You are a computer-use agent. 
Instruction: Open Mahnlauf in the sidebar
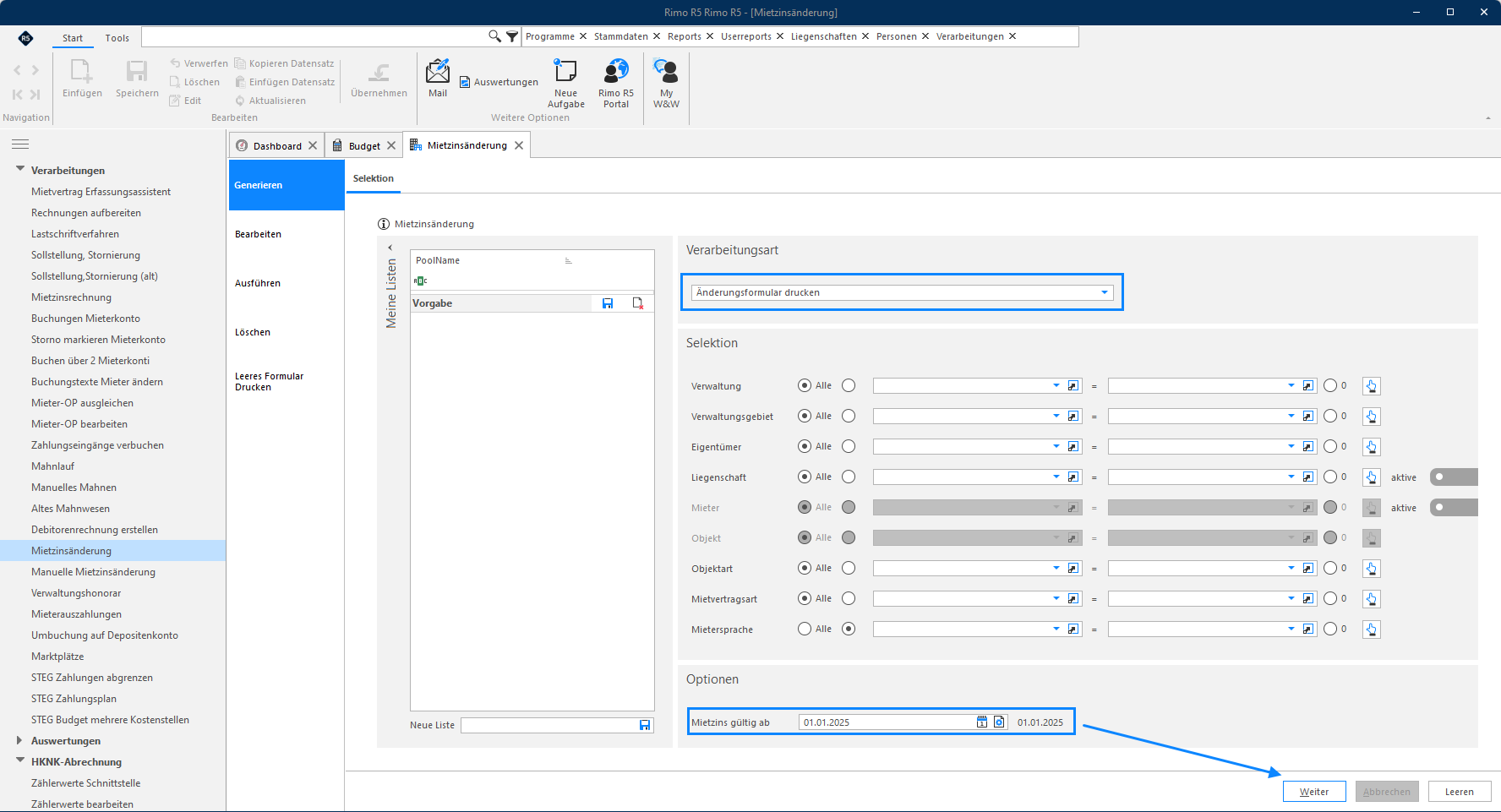pos(52,466)
